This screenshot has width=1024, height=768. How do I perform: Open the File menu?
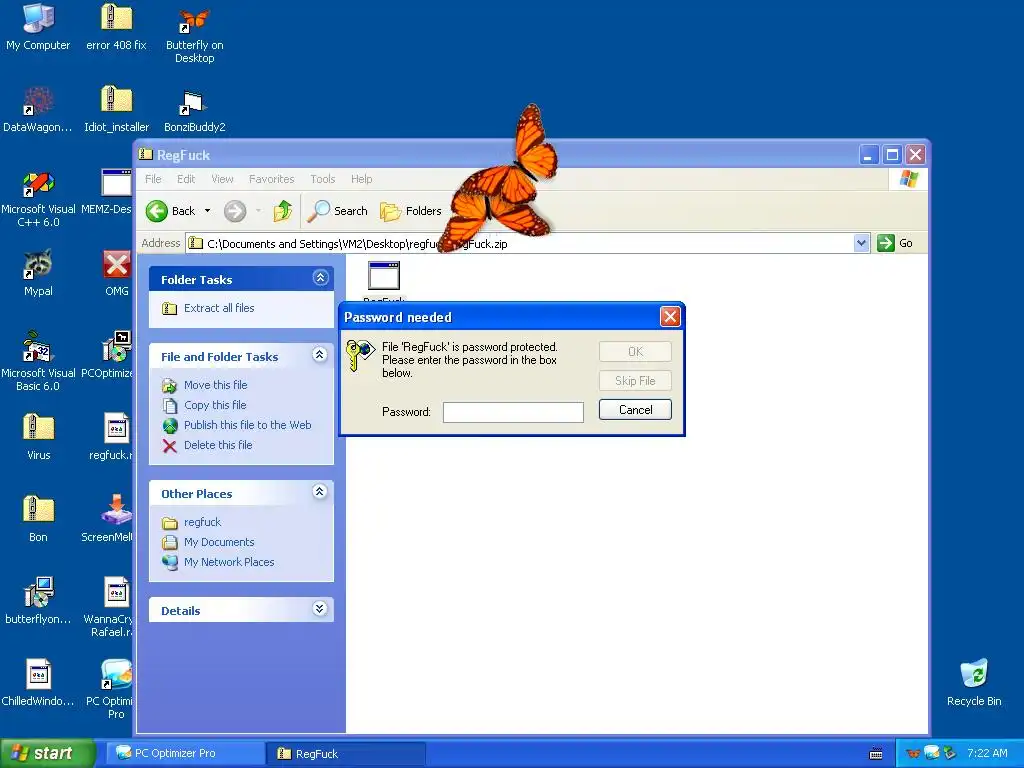153,179
